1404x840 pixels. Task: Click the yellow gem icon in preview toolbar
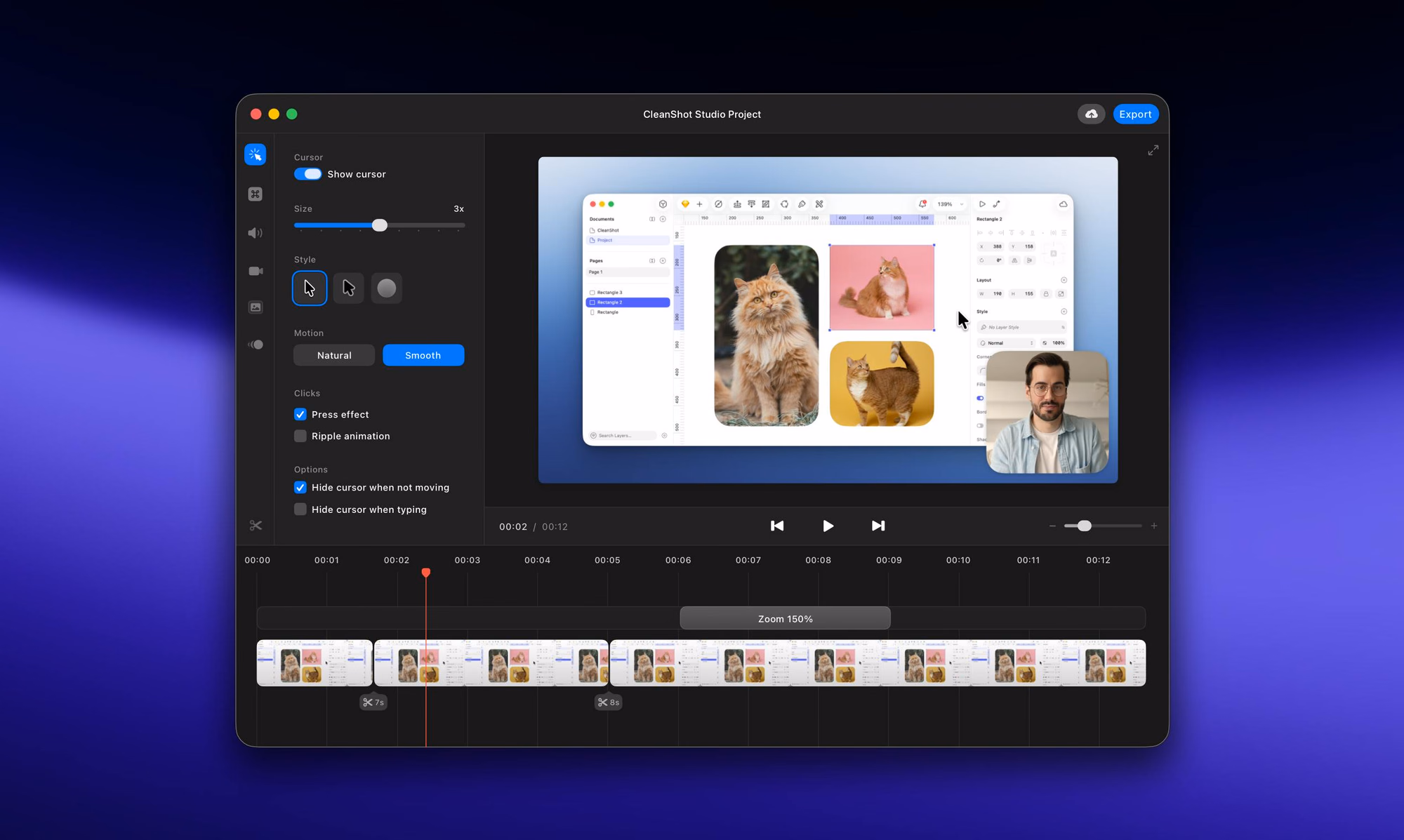tap(685, 204)
